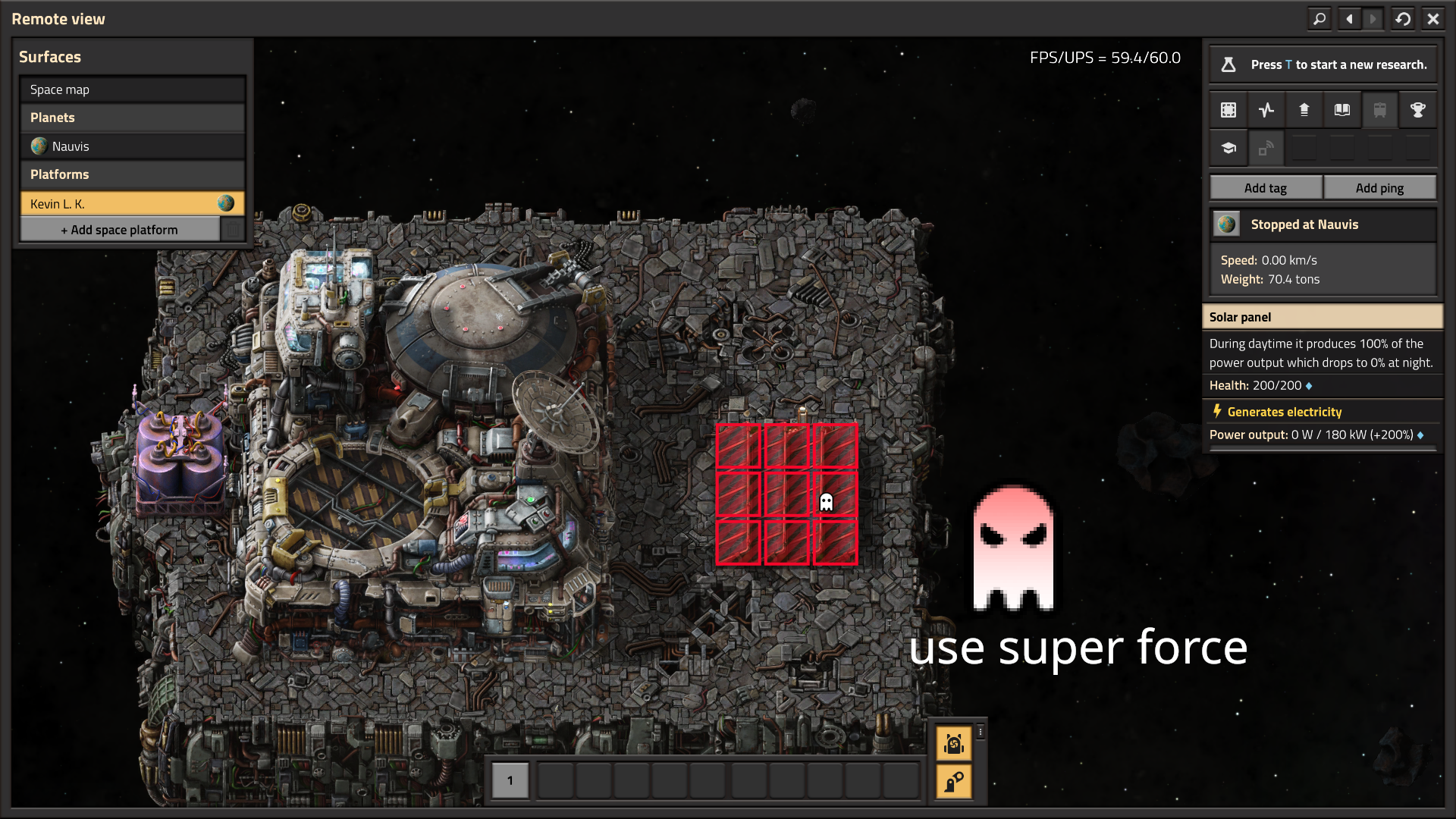Image resolution: width=1456 pixels, height=819 pixels.
Task: Toggle the exoskeleton shortcut button
Action: 954,781
